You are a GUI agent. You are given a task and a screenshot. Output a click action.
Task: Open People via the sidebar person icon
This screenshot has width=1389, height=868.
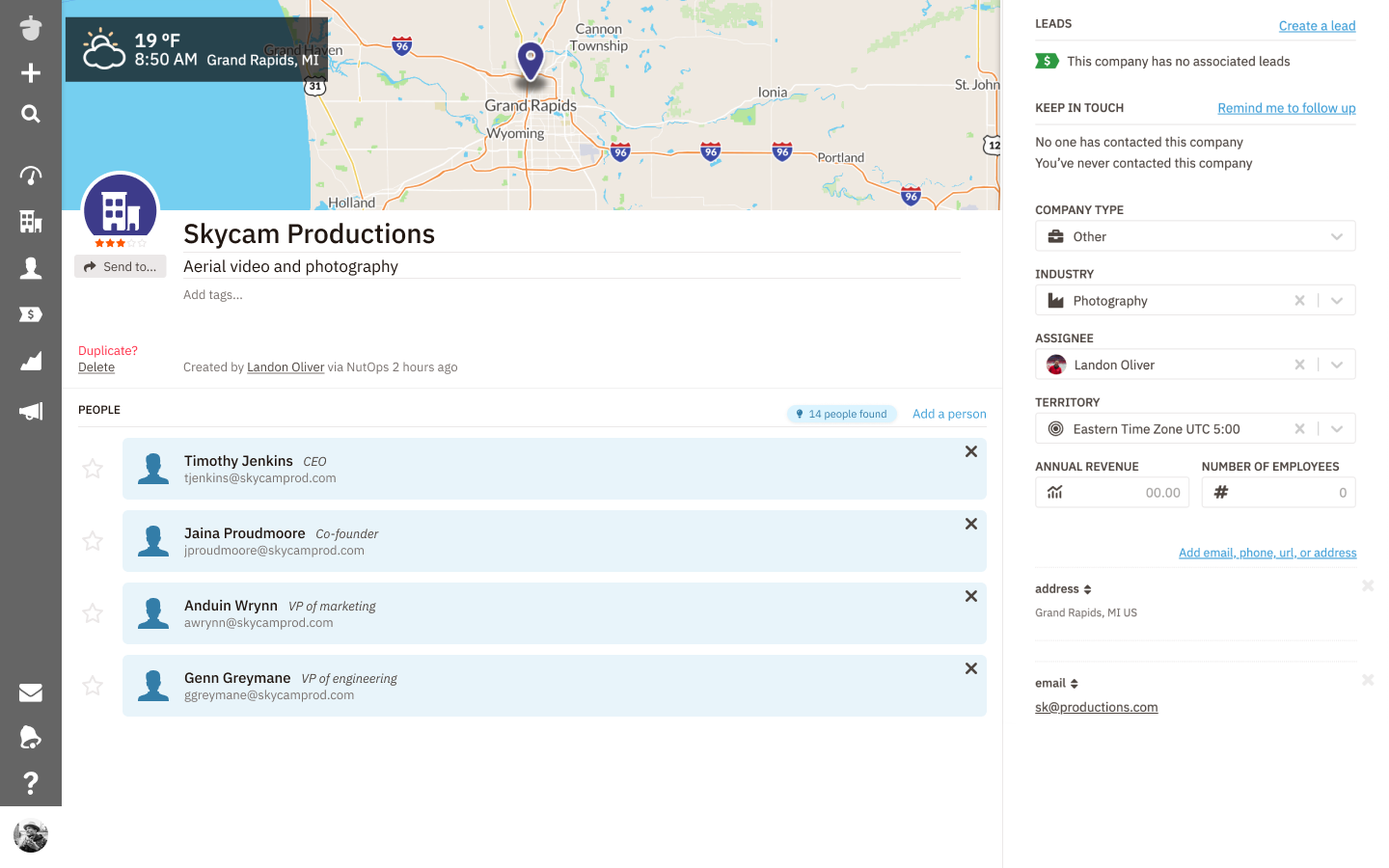(31, 268)
